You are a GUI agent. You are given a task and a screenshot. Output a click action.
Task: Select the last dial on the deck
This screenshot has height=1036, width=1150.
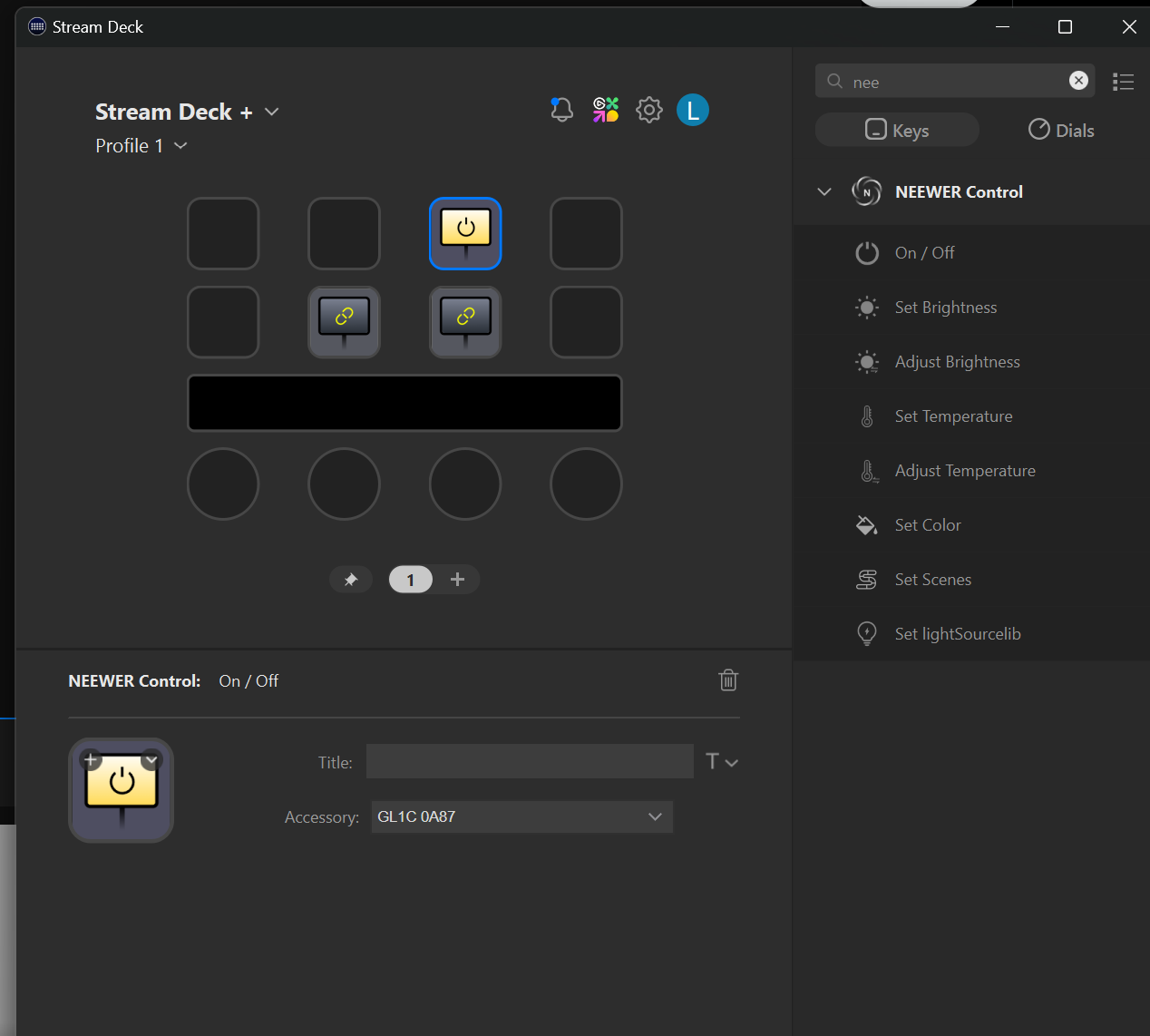586,484
